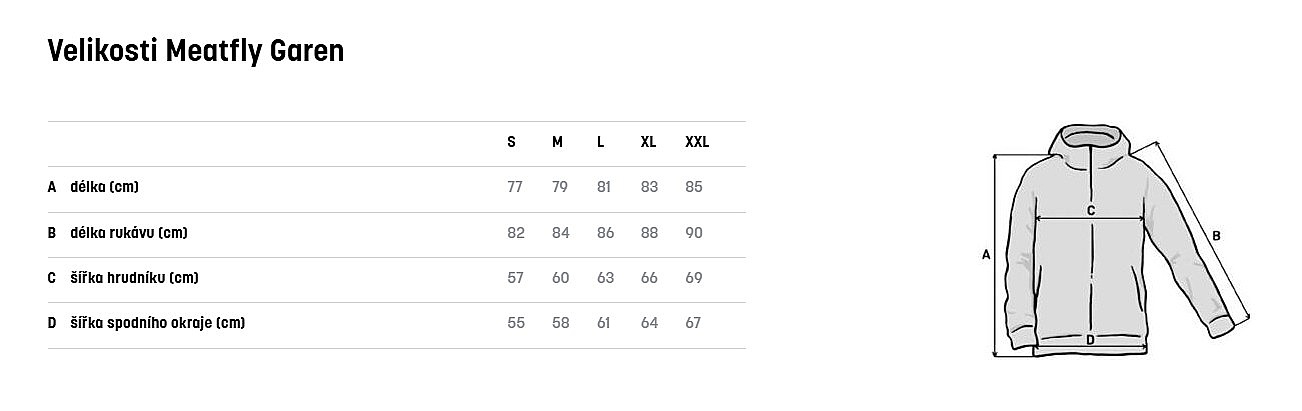Click the letter C on the jacket chest
The height and width of the screenshot is (411, 1302).
click(1091, 210)
